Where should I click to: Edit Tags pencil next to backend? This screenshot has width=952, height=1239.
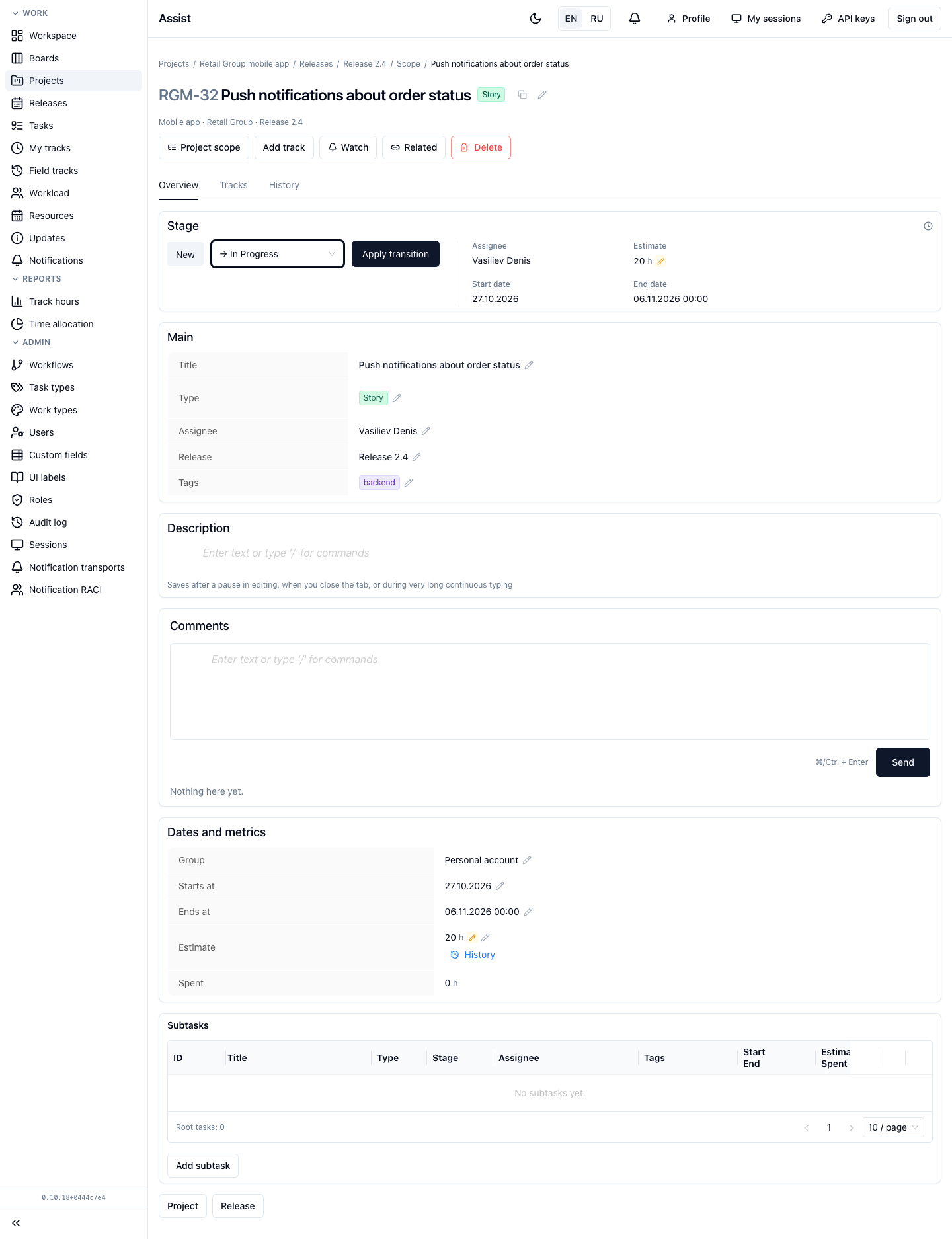pyautogui.click(x=409, y=483)
